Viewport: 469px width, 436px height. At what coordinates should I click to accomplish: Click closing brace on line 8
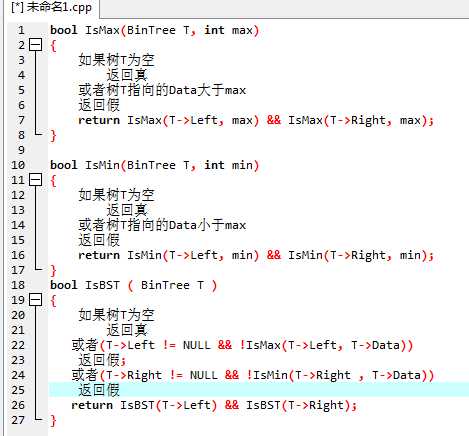click(53, 135)
